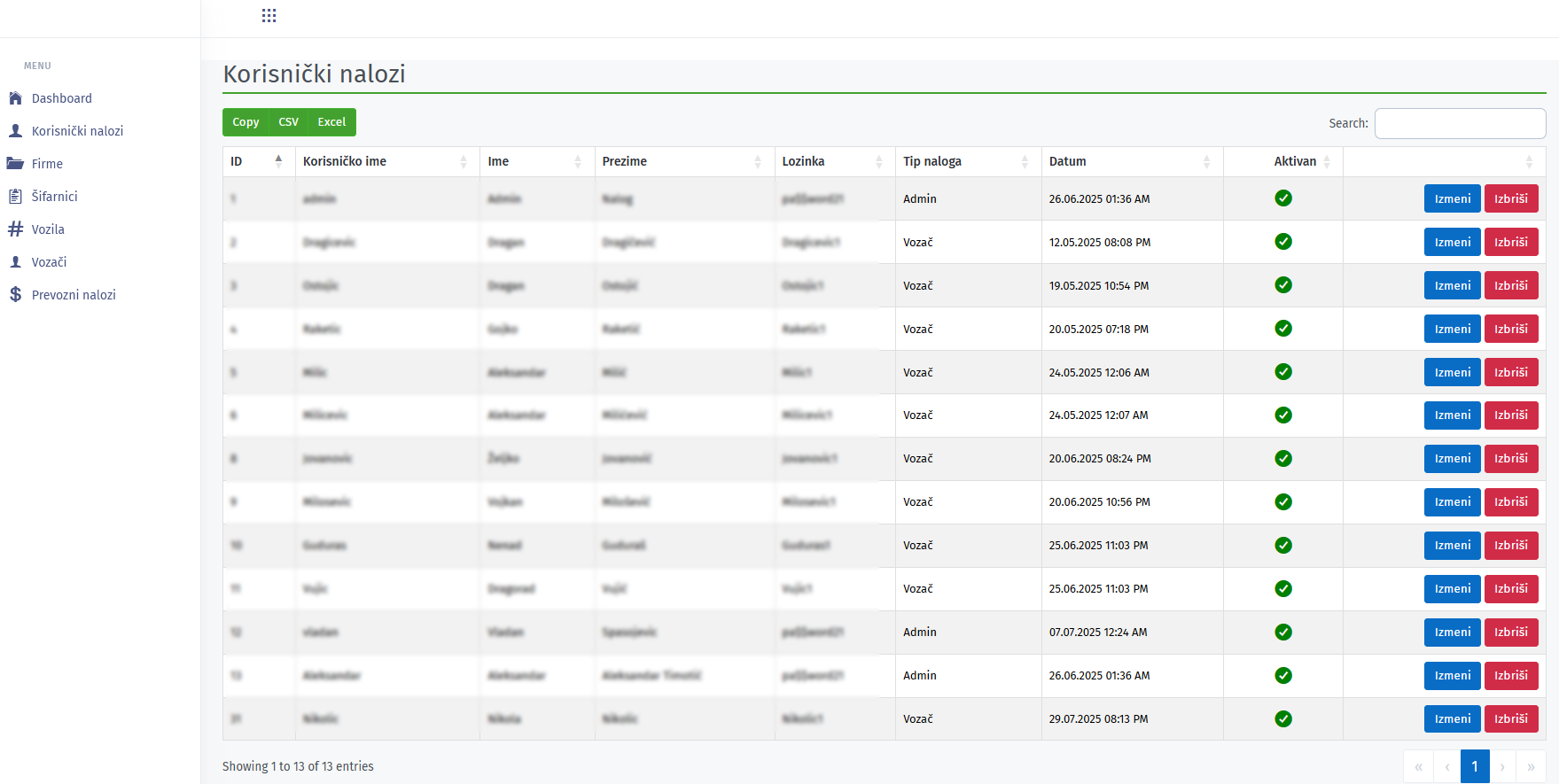
Task: Click the person icon next to Vozači
Action: click(15, 262)
